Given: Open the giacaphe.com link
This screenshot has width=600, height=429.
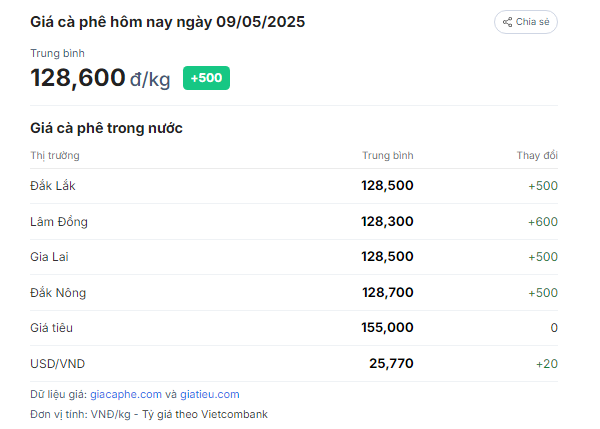Looking at the screenshot, I should click(126, 394).
